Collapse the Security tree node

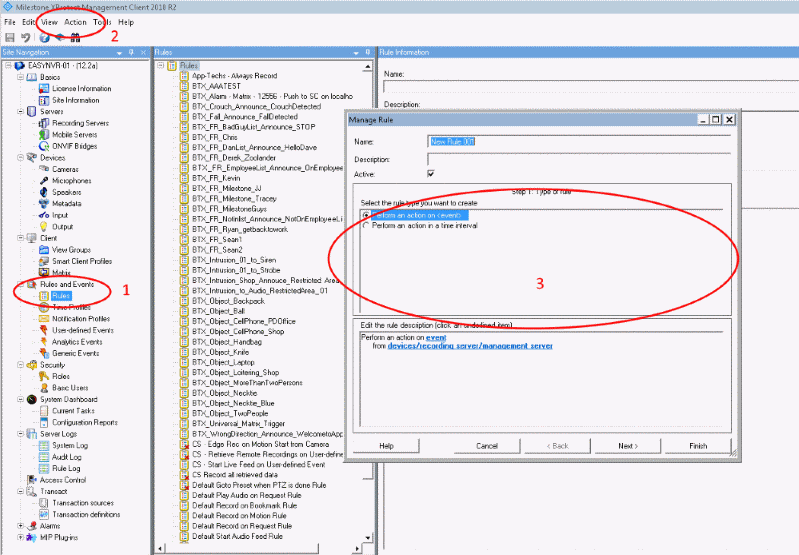20,365
